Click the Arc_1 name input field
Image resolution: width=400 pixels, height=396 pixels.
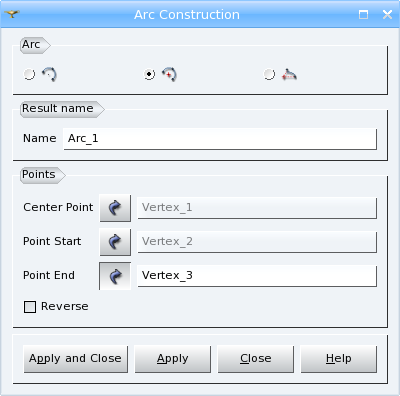click(220, 139)
